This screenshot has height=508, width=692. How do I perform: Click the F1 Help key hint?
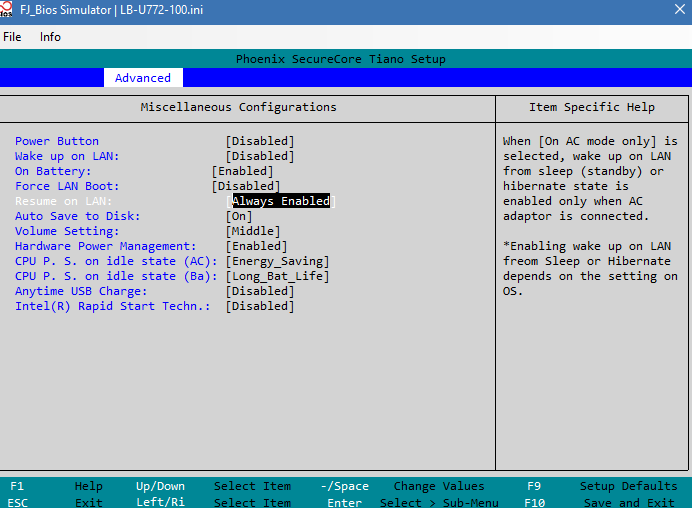point(56,486)
